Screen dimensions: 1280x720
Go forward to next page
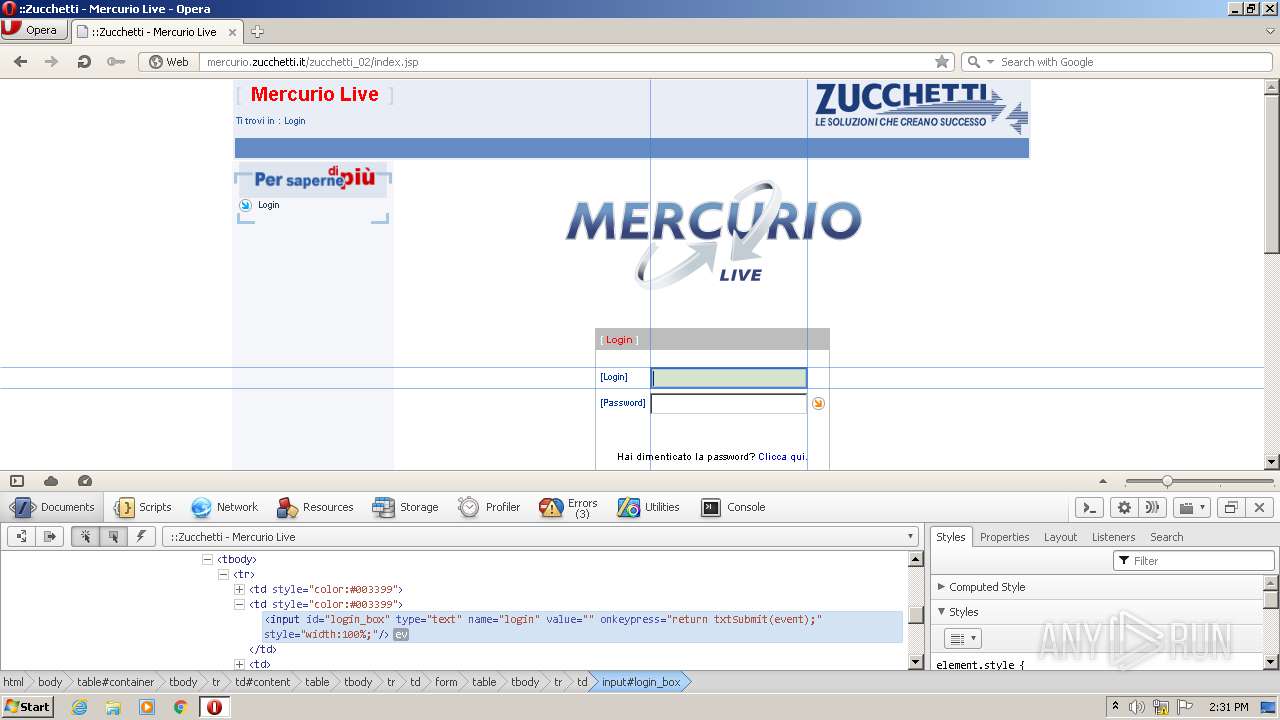tap(52, 62)
